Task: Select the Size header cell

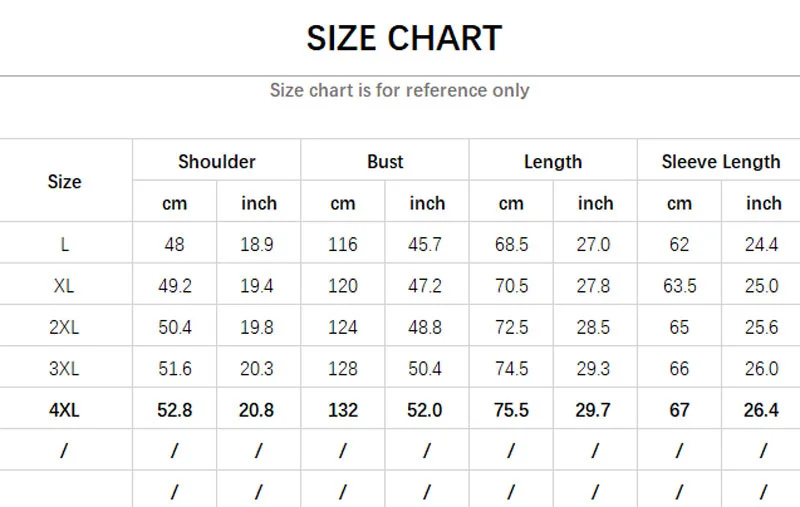Action: click(x=64, y=182)
